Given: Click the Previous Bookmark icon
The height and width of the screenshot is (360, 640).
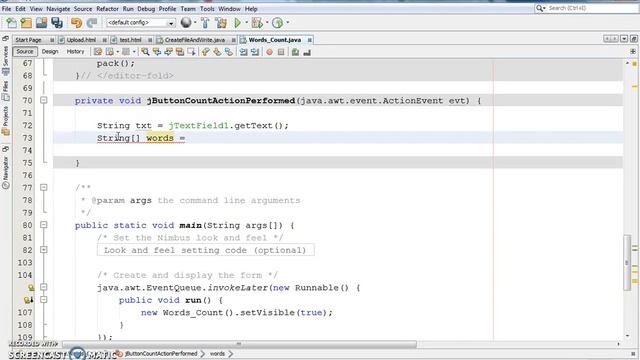Looking at the screenshot, I should click(x=206, y=52).
